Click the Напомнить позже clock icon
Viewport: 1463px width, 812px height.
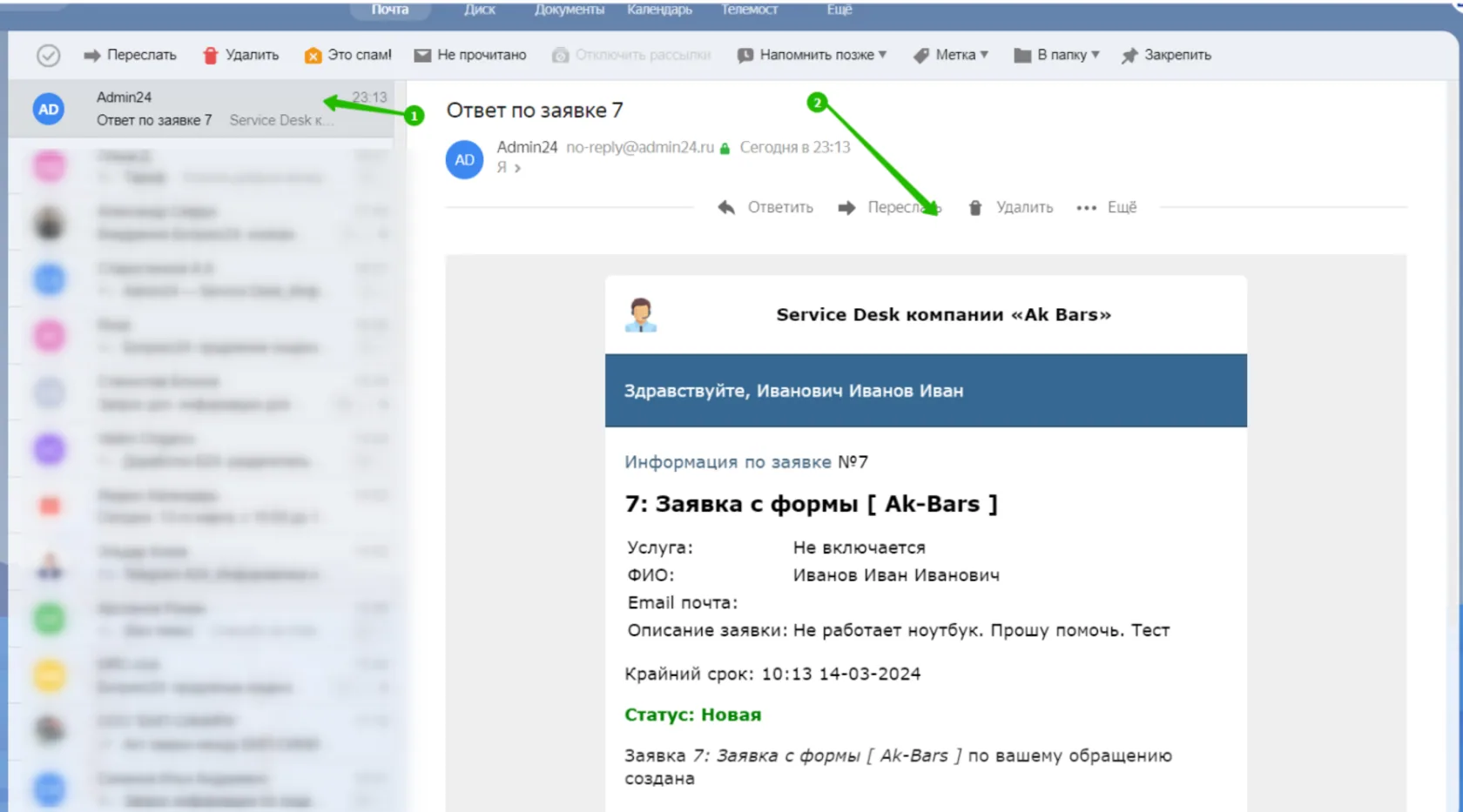coord(745,55)
